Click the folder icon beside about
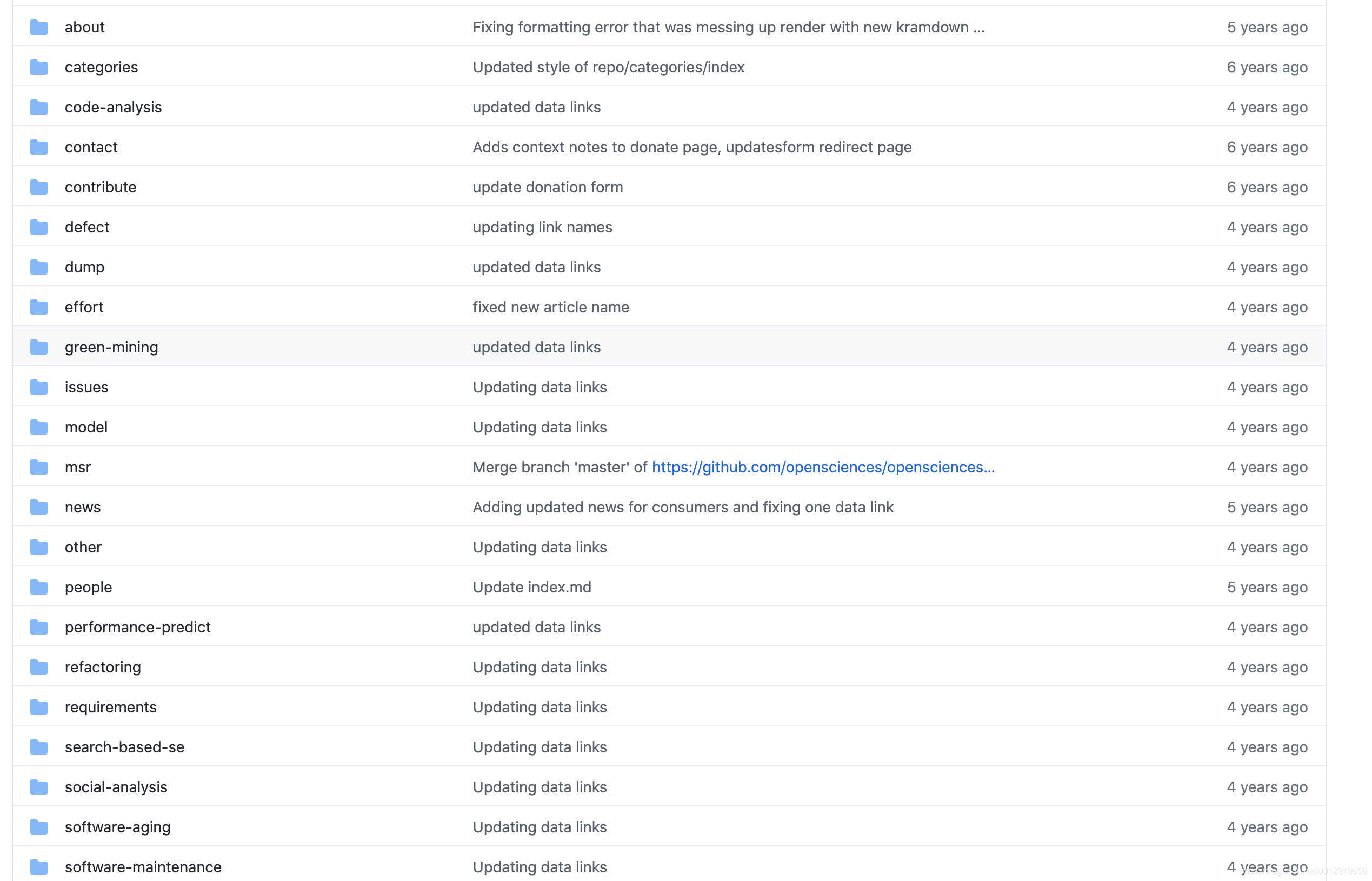 point(39,27)
